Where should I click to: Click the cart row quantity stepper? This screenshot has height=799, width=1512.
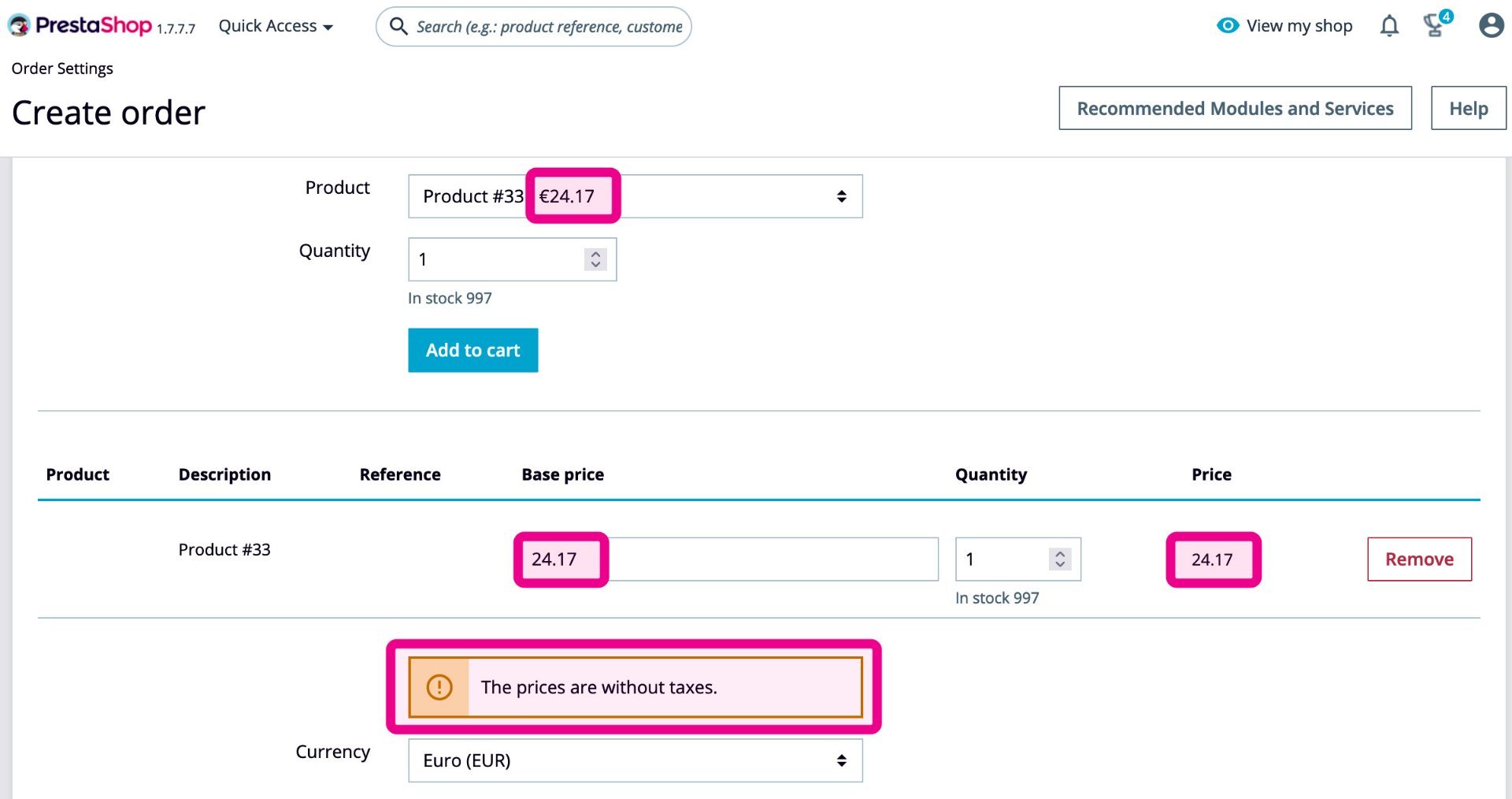tap(1060, 559)
